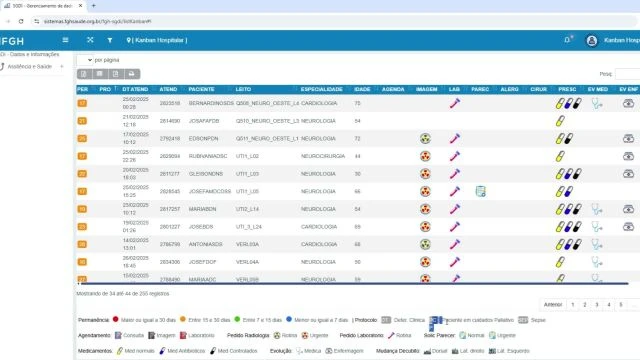640x360 pixels.
Task: Click the third export button above the table
Action: 116,74
